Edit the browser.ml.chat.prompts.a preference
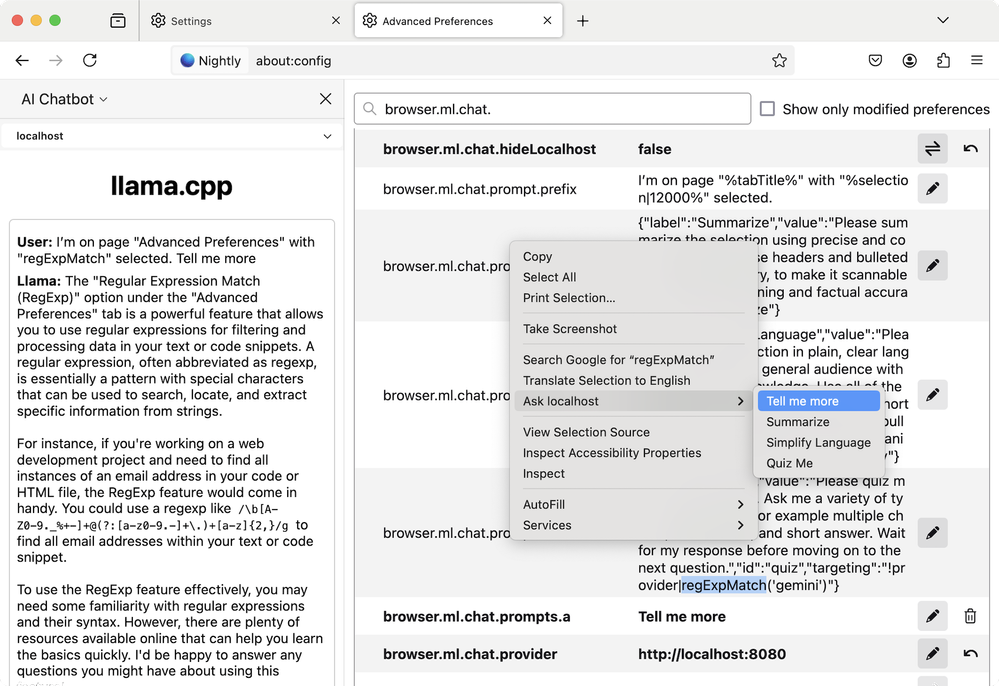This screenshot has width=999, height=686. pos(933,616)
